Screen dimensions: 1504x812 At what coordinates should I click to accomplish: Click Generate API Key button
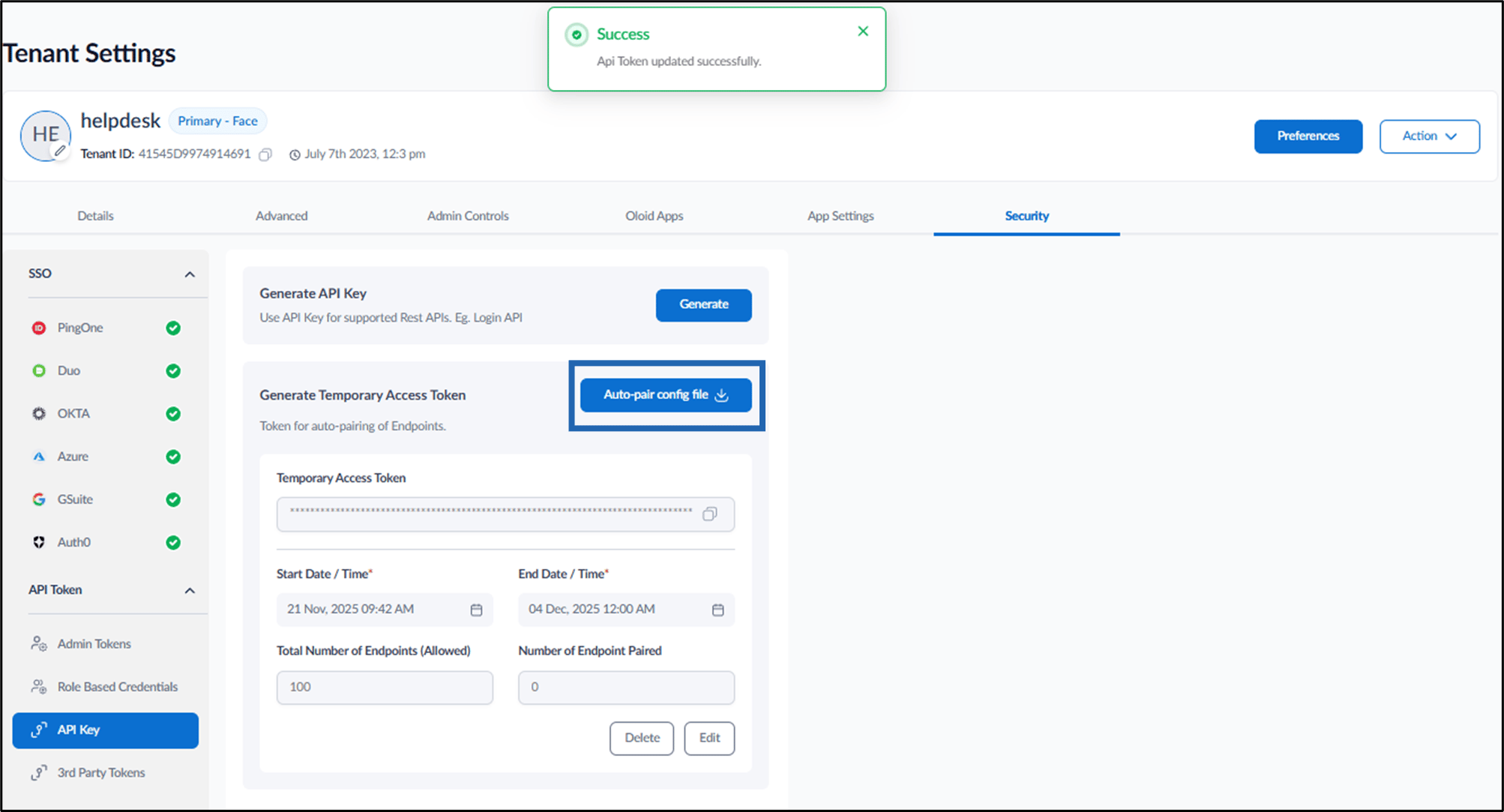pos(703,305)
